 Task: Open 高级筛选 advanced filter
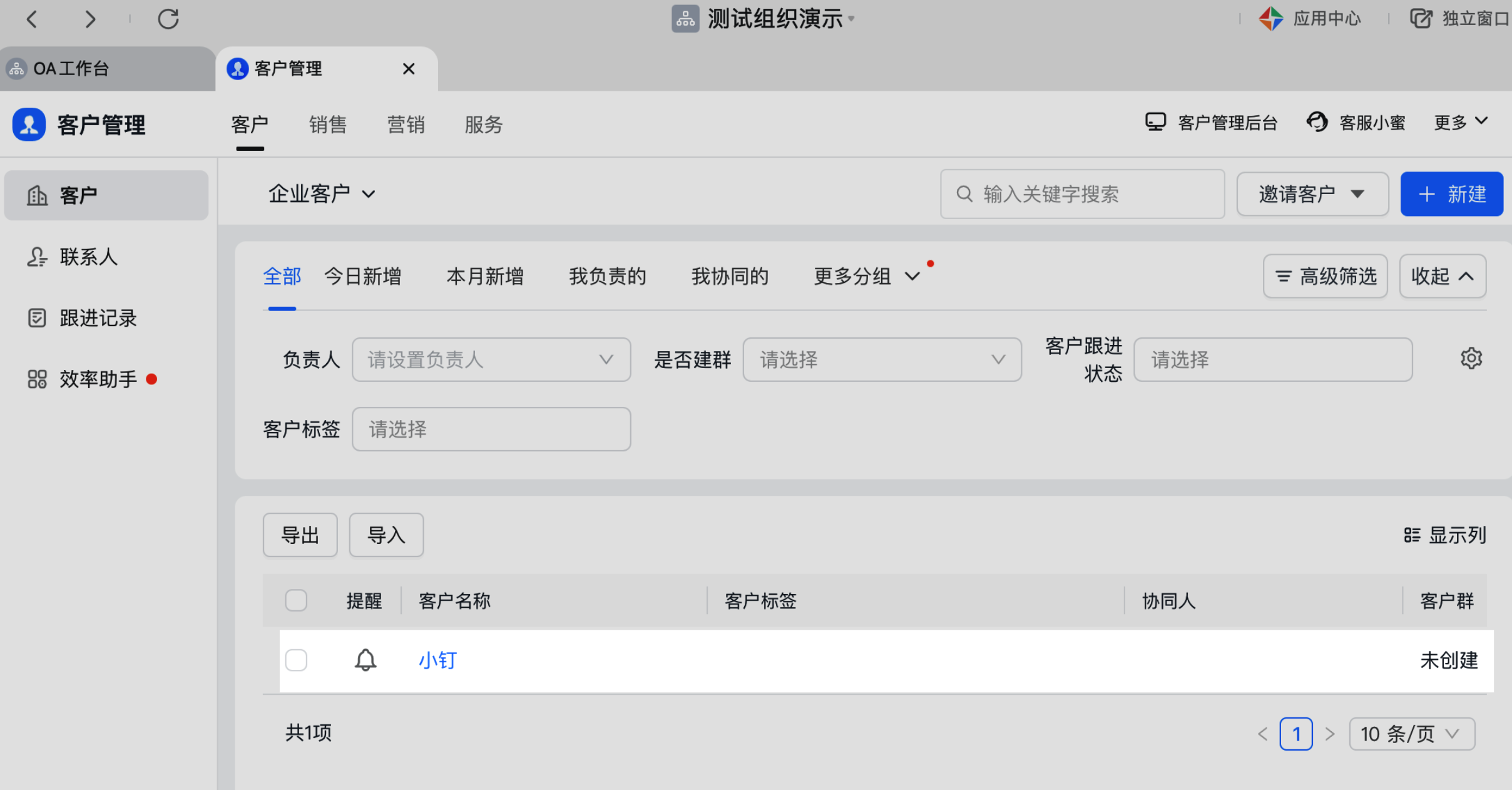(x=1325, y=276)
